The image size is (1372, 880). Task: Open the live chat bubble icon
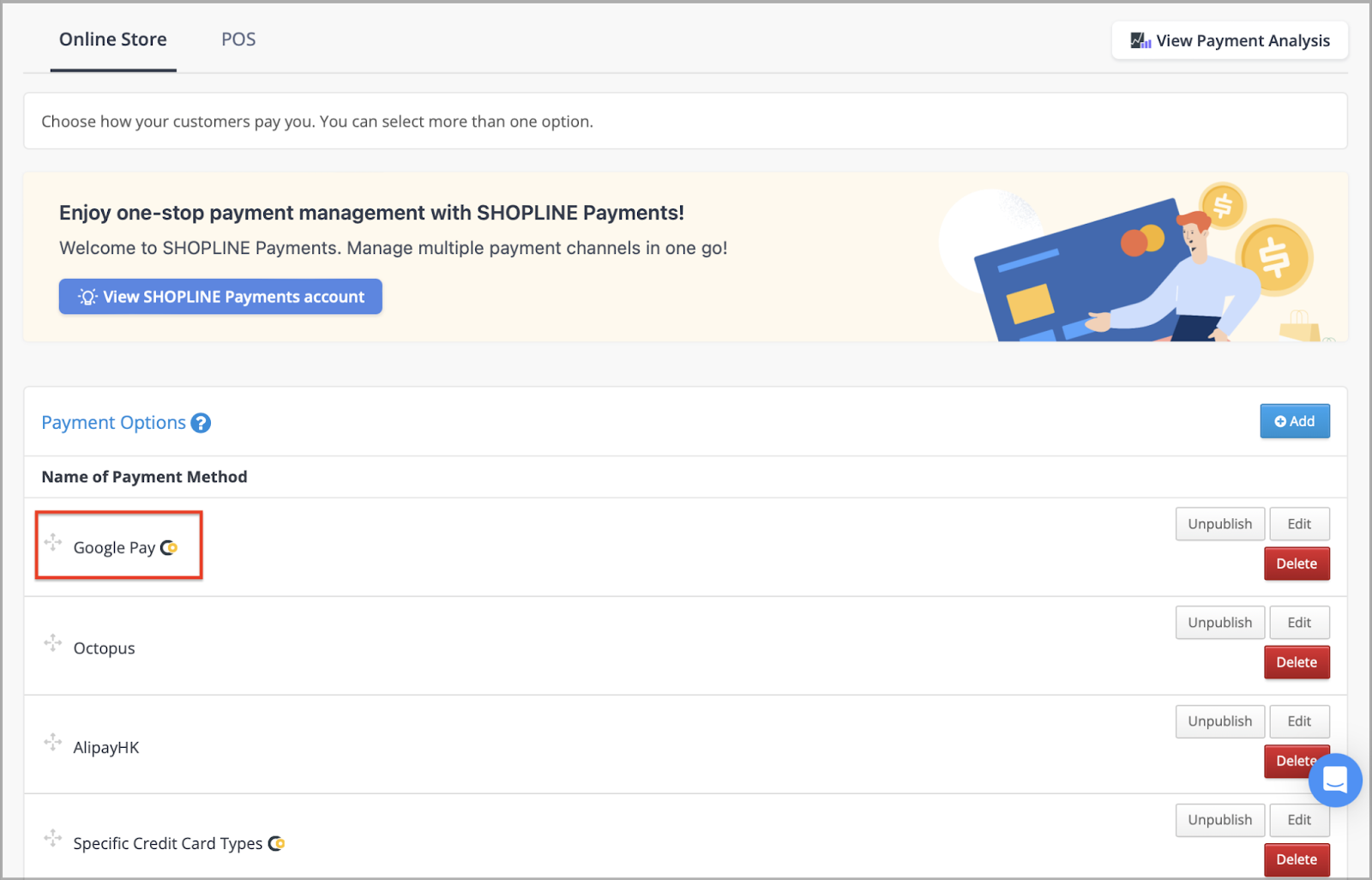pos(1335,781)
